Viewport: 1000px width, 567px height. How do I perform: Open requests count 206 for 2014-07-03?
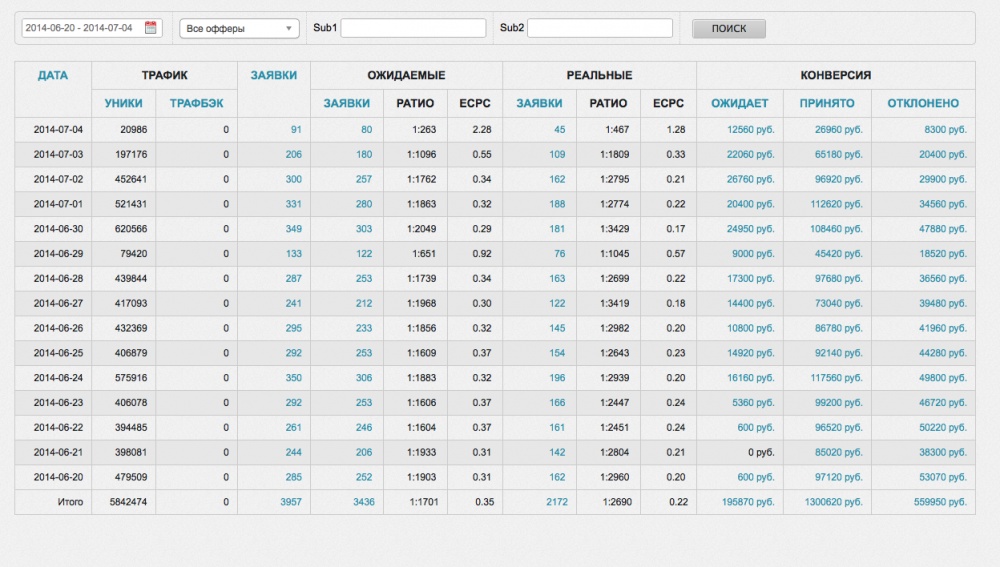(293, 154)
